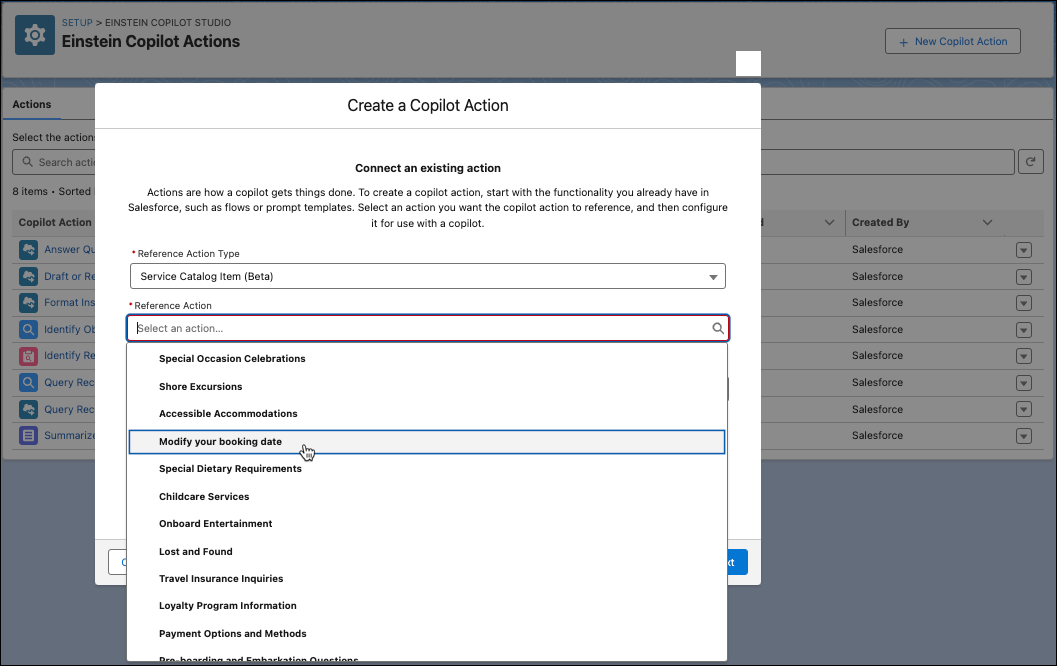The image size is (1057, 666).
Task: Select Special Occasion Celebrations option
Action: pyautogui.click(x=427, y=359)
